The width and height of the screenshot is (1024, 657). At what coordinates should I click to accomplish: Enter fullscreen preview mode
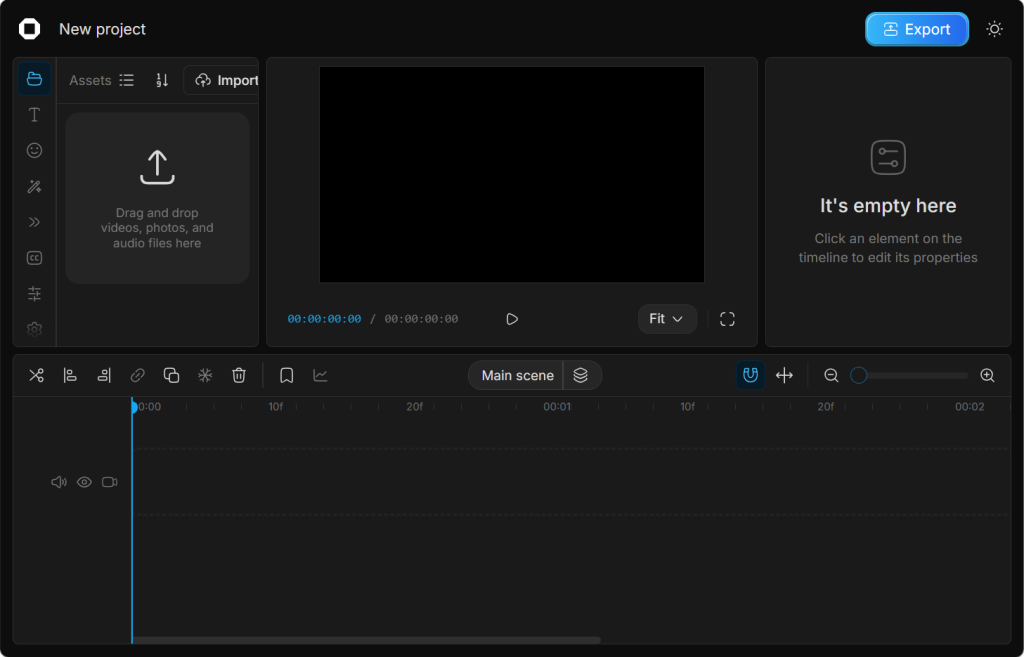tap(727, 319)
